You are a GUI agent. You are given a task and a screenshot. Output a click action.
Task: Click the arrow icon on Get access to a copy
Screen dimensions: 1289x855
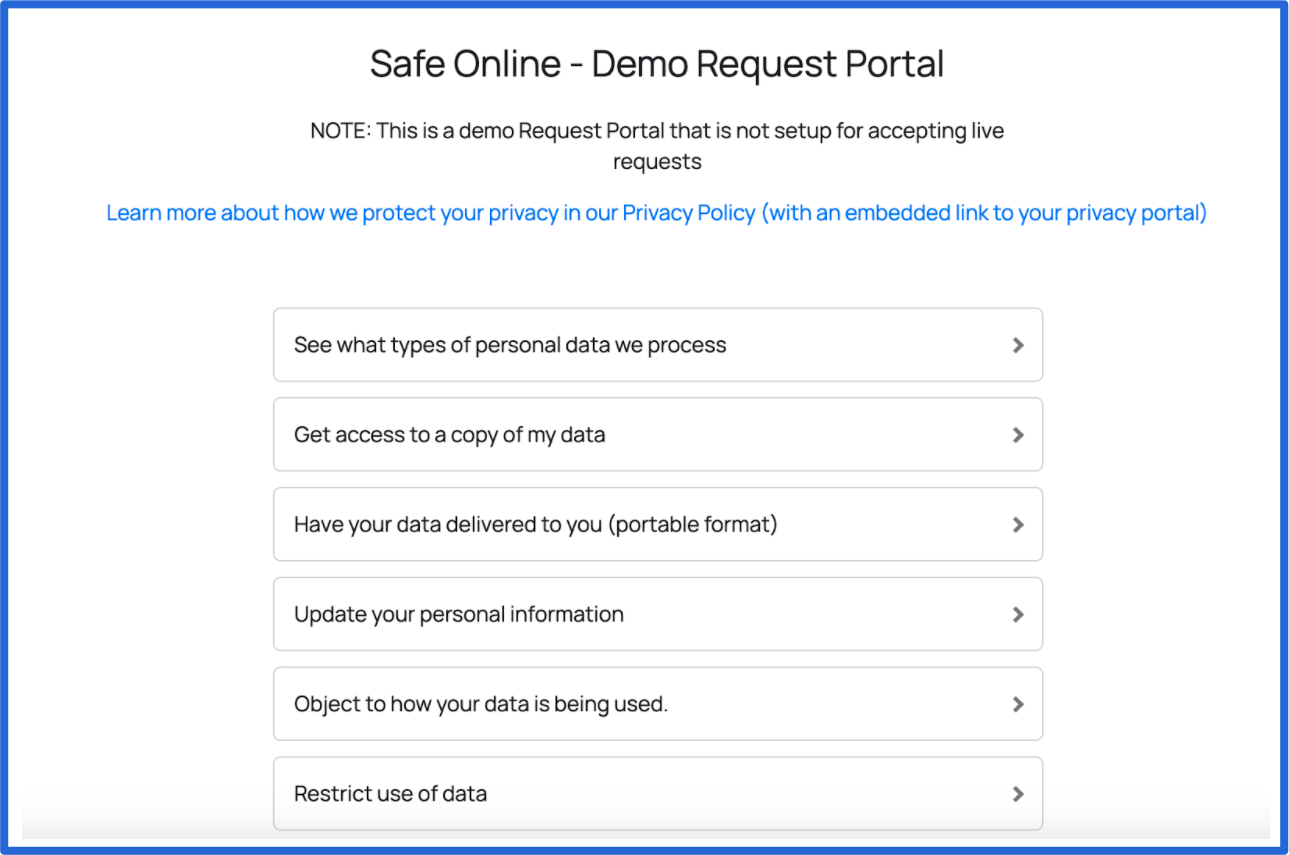point(1018,435)
